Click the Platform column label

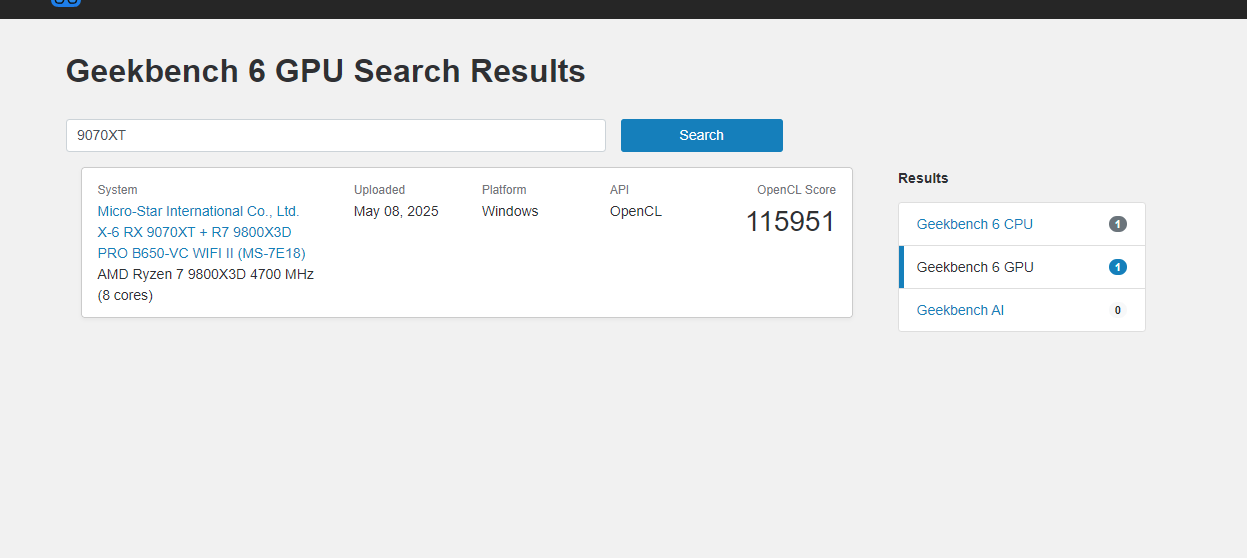(x=504, y=190)
